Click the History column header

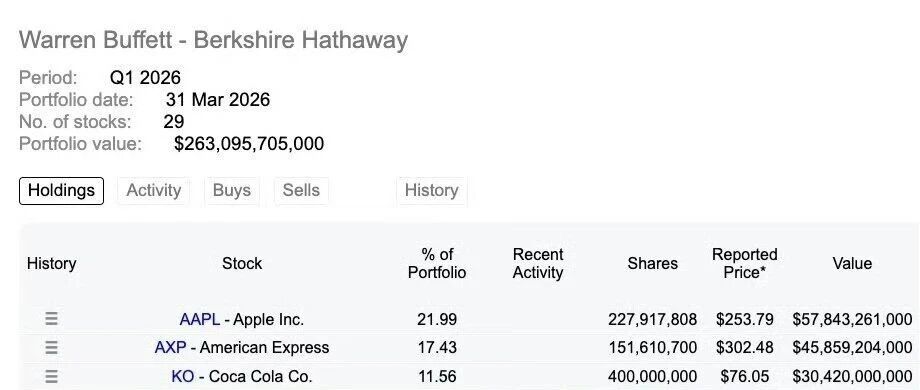click(x=52, y=263)
